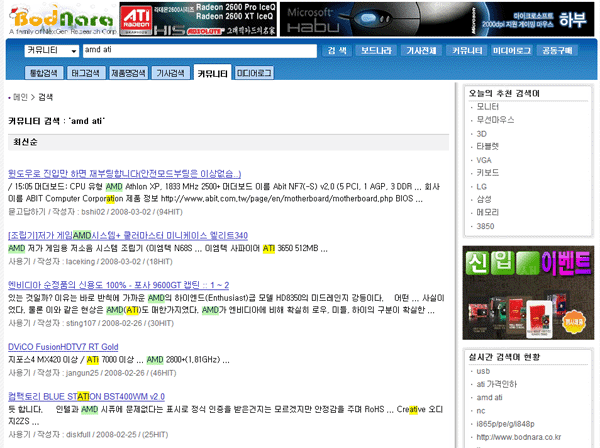This screenshot has height=448, width=600.
Task: Click author line 'laceking / 2008-03-02'
Action: (90, 262)
